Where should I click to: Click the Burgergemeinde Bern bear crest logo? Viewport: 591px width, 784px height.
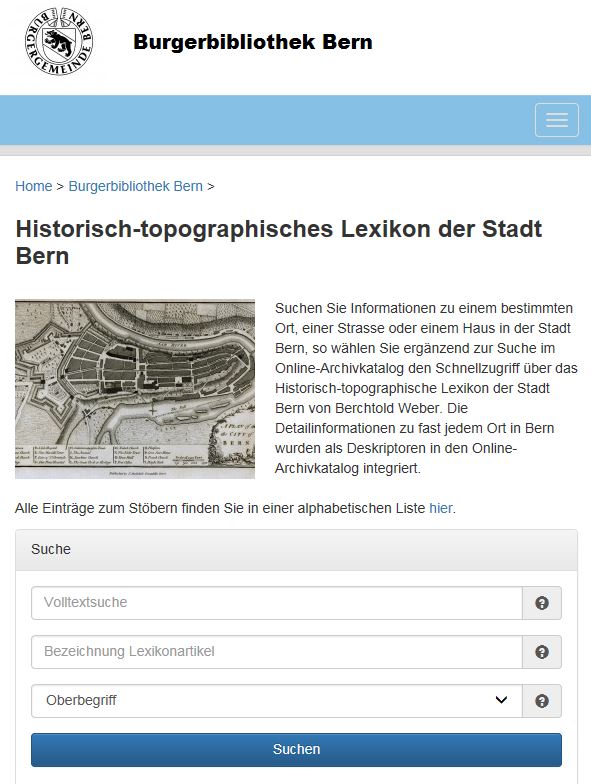coord(59,41)
